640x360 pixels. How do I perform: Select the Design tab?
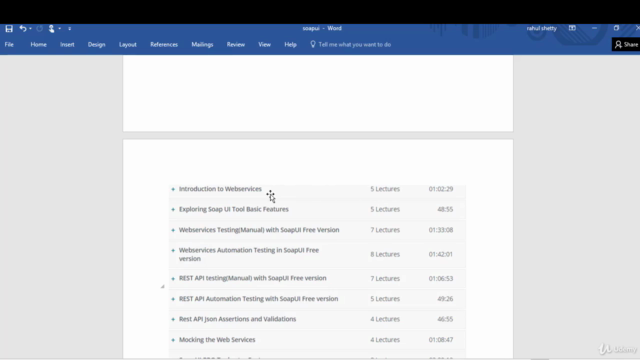(x=96, y=44)
